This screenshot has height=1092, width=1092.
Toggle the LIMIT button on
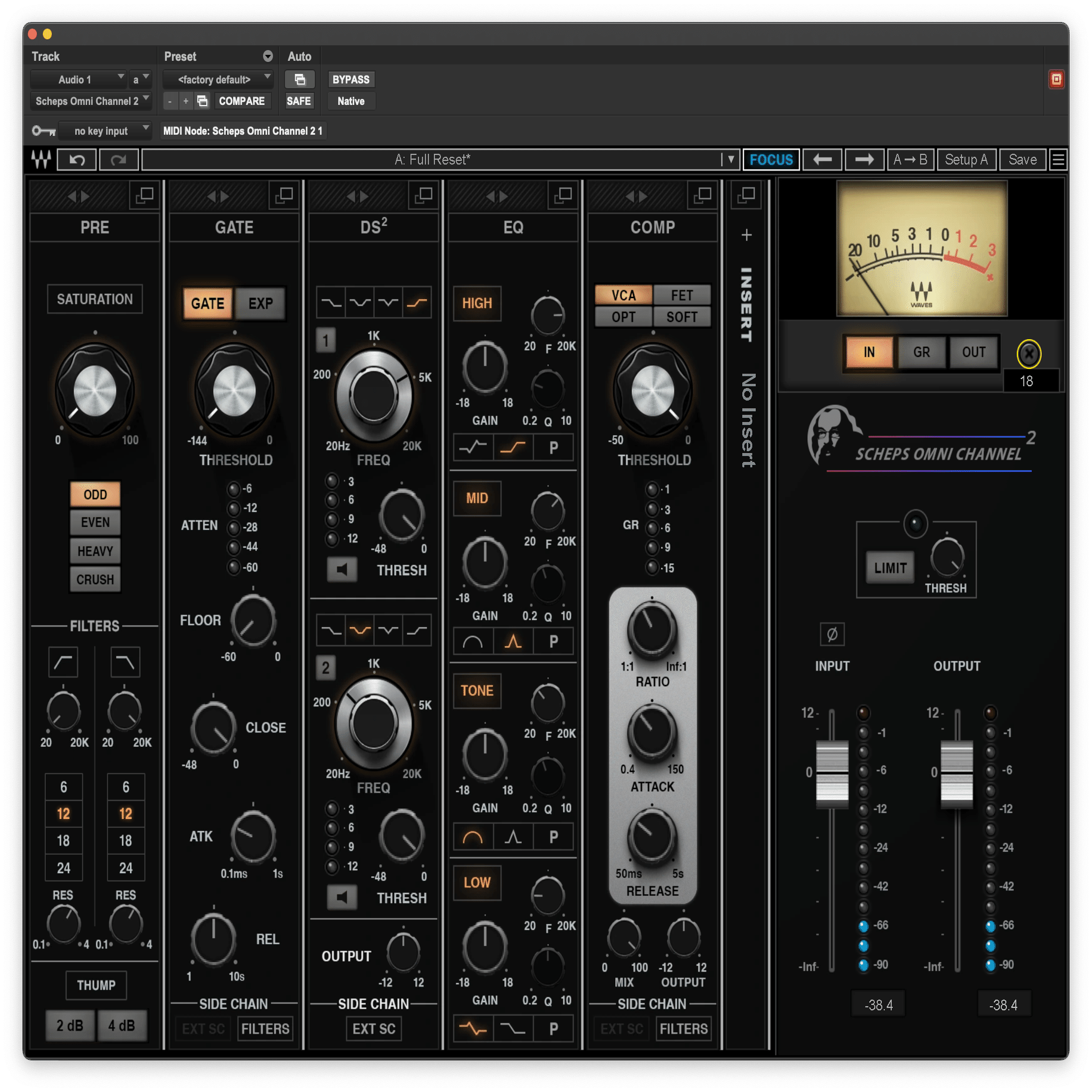890,568
